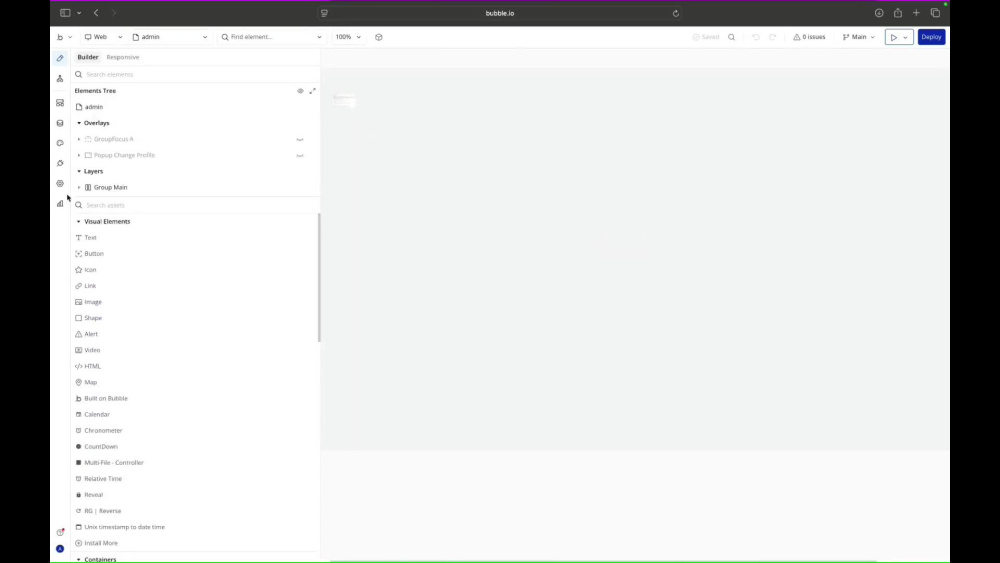Expand the GroupFocus A tree item
Image resolution: width=1000 pixels, height=563 pixels.
79,139
